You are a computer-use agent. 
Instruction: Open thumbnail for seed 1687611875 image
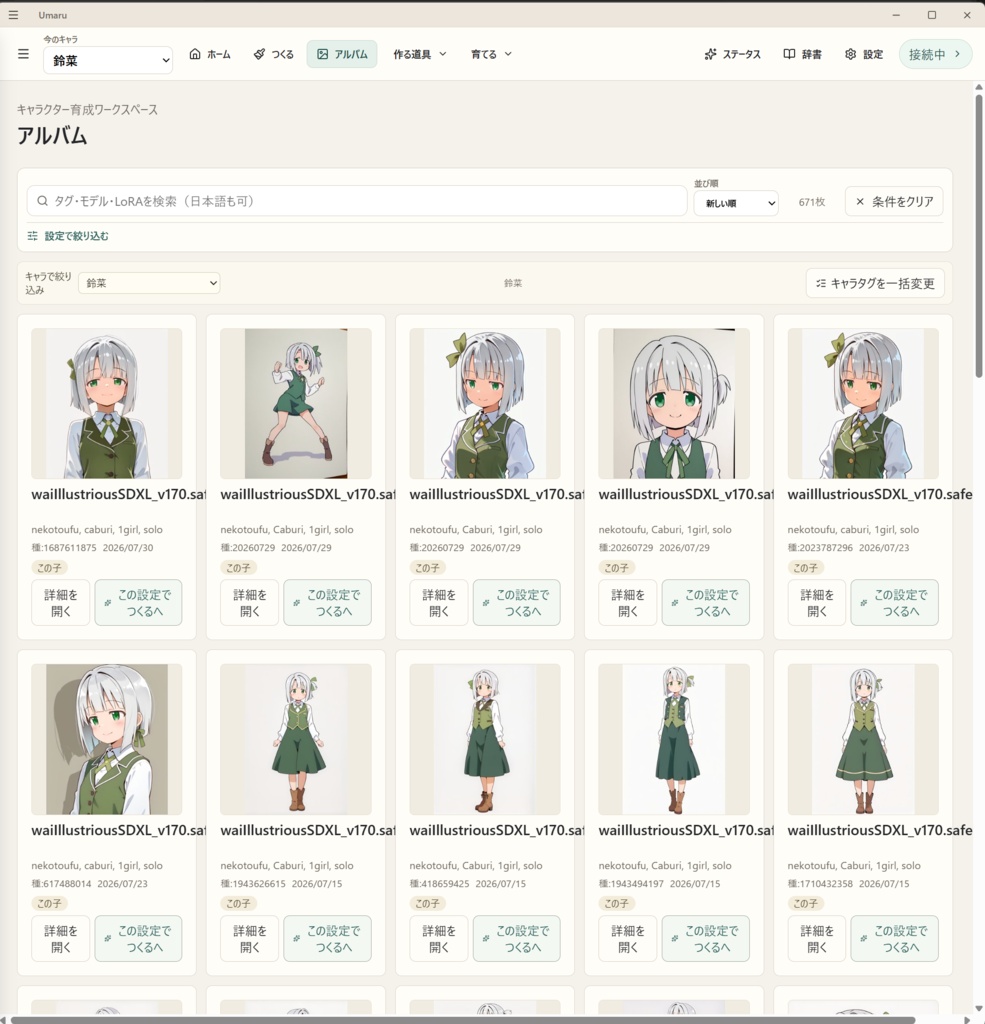coord(106,404)
